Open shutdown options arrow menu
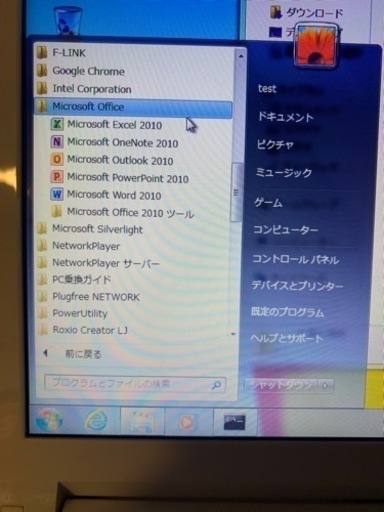 (x=326, y=385)
